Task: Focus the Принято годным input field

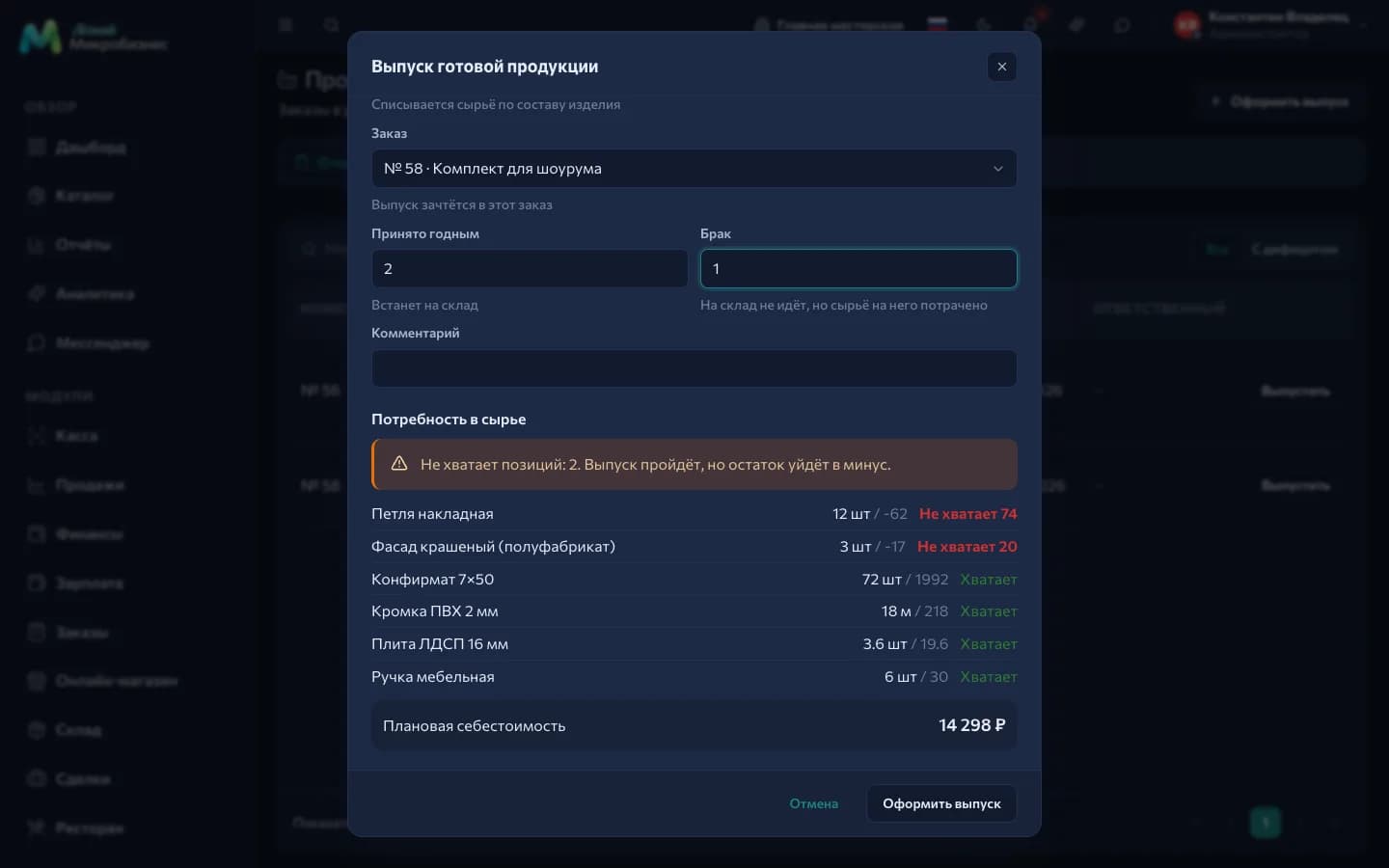Action: tap(530, 269)
